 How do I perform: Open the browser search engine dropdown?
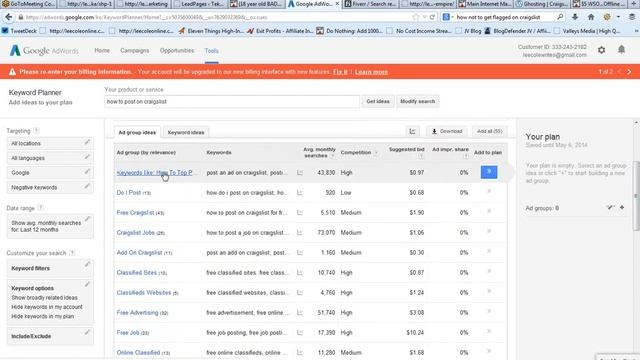point(448,17)
